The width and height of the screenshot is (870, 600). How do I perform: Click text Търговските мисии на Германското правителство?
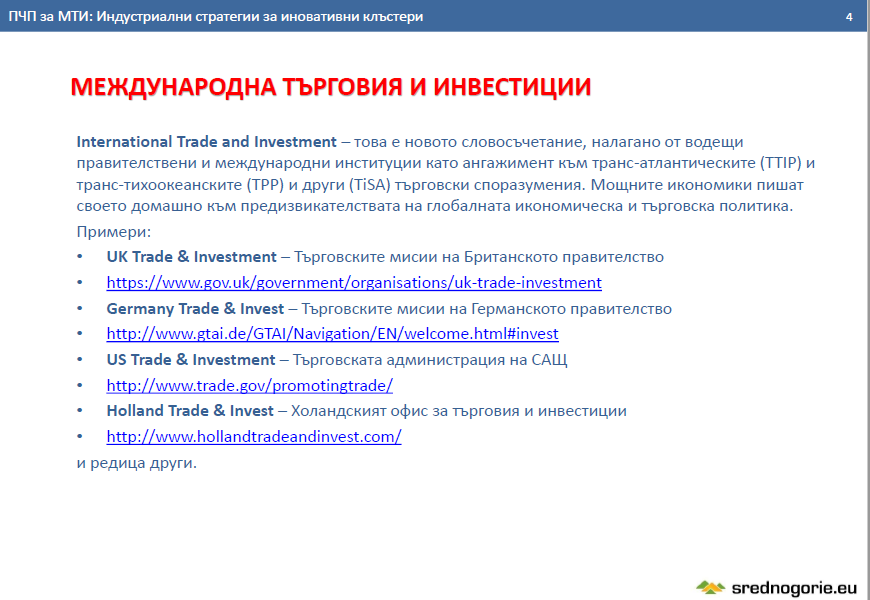[487, 309]
